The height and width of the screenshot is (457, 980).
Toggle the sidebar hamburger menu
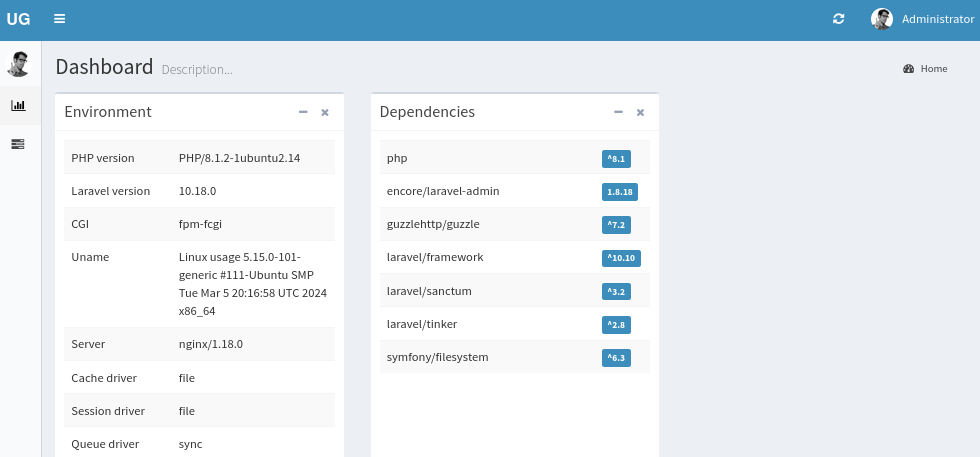coord(59,19)
